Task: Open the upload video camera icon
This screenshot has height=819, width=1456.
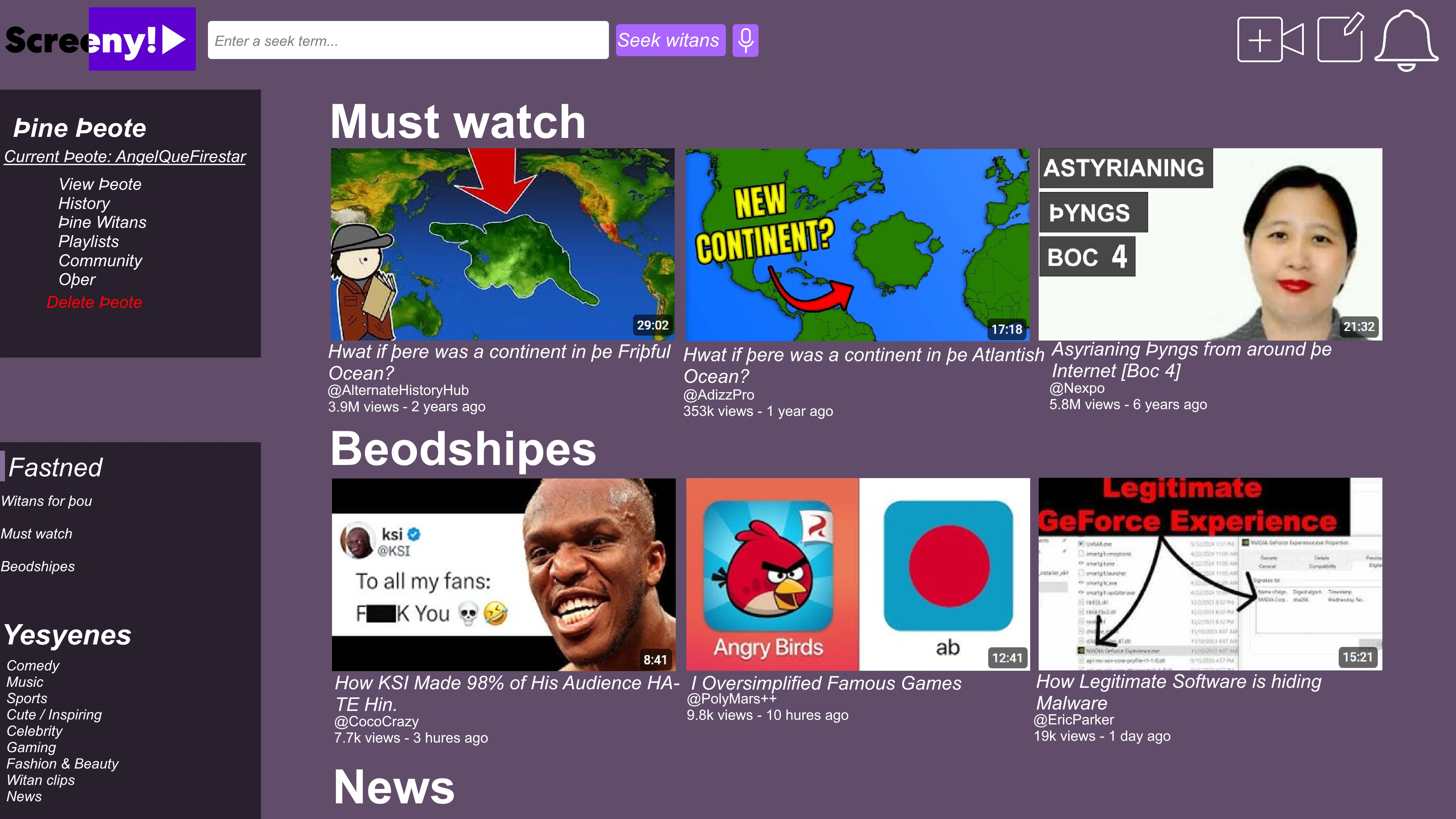Action: point(1270,39)
